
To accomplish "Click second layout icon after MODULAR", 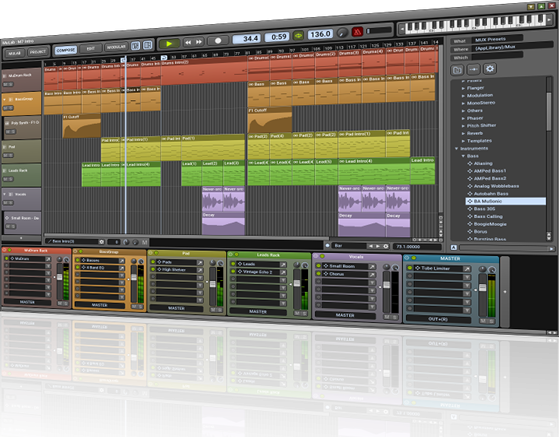I will pyautogui.click(x=147, y=45).
